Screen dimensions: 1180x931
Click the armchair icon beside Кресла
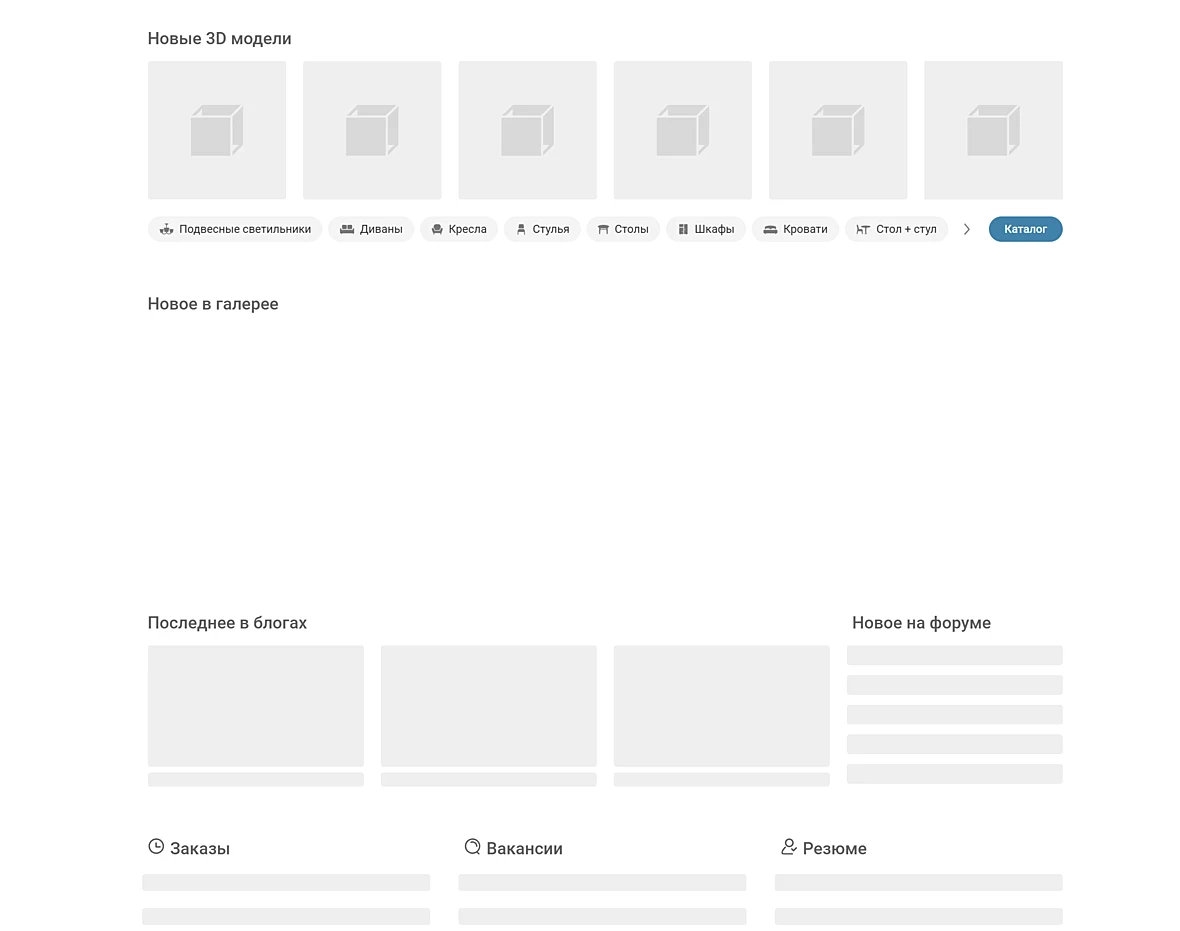[437, 230]
